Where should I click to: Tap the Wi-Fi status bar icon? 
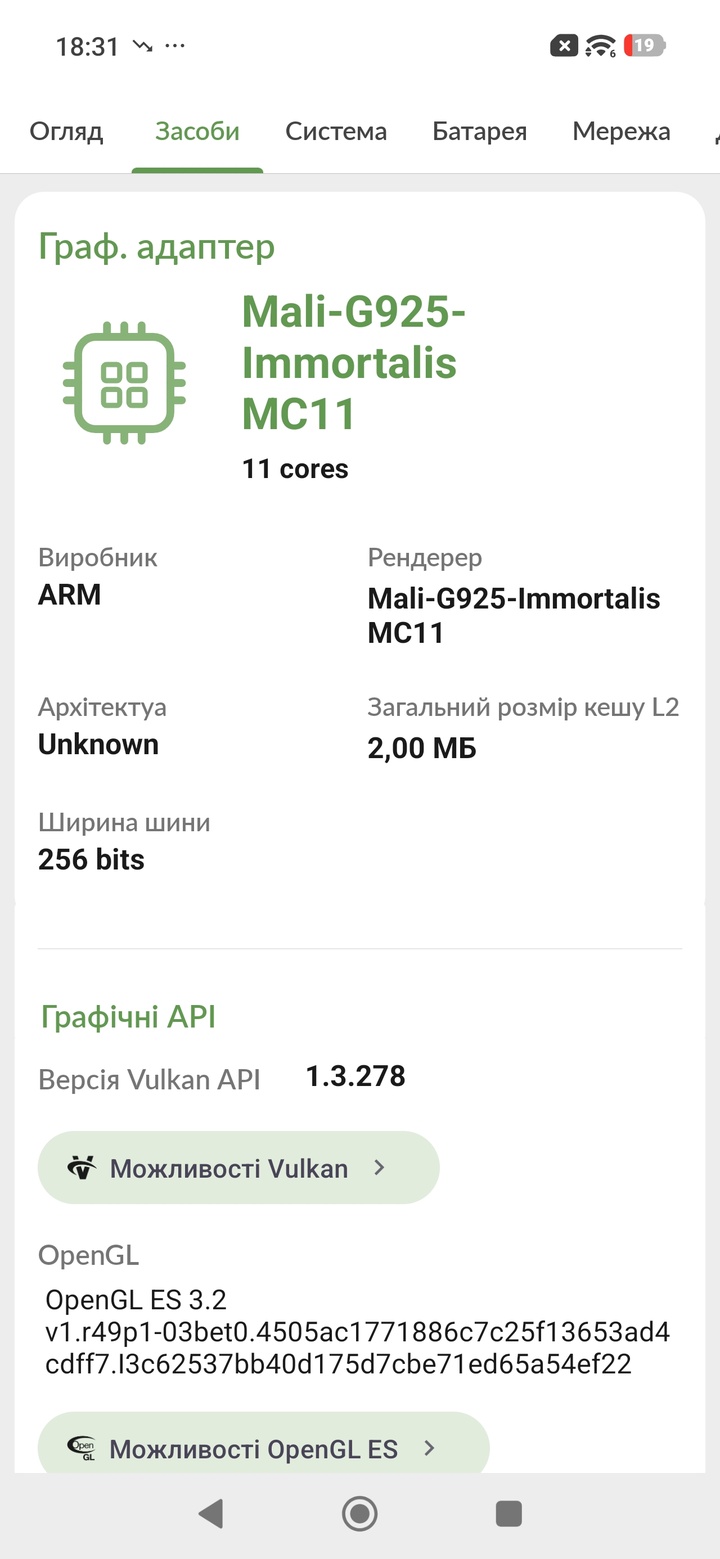point(600,45)
